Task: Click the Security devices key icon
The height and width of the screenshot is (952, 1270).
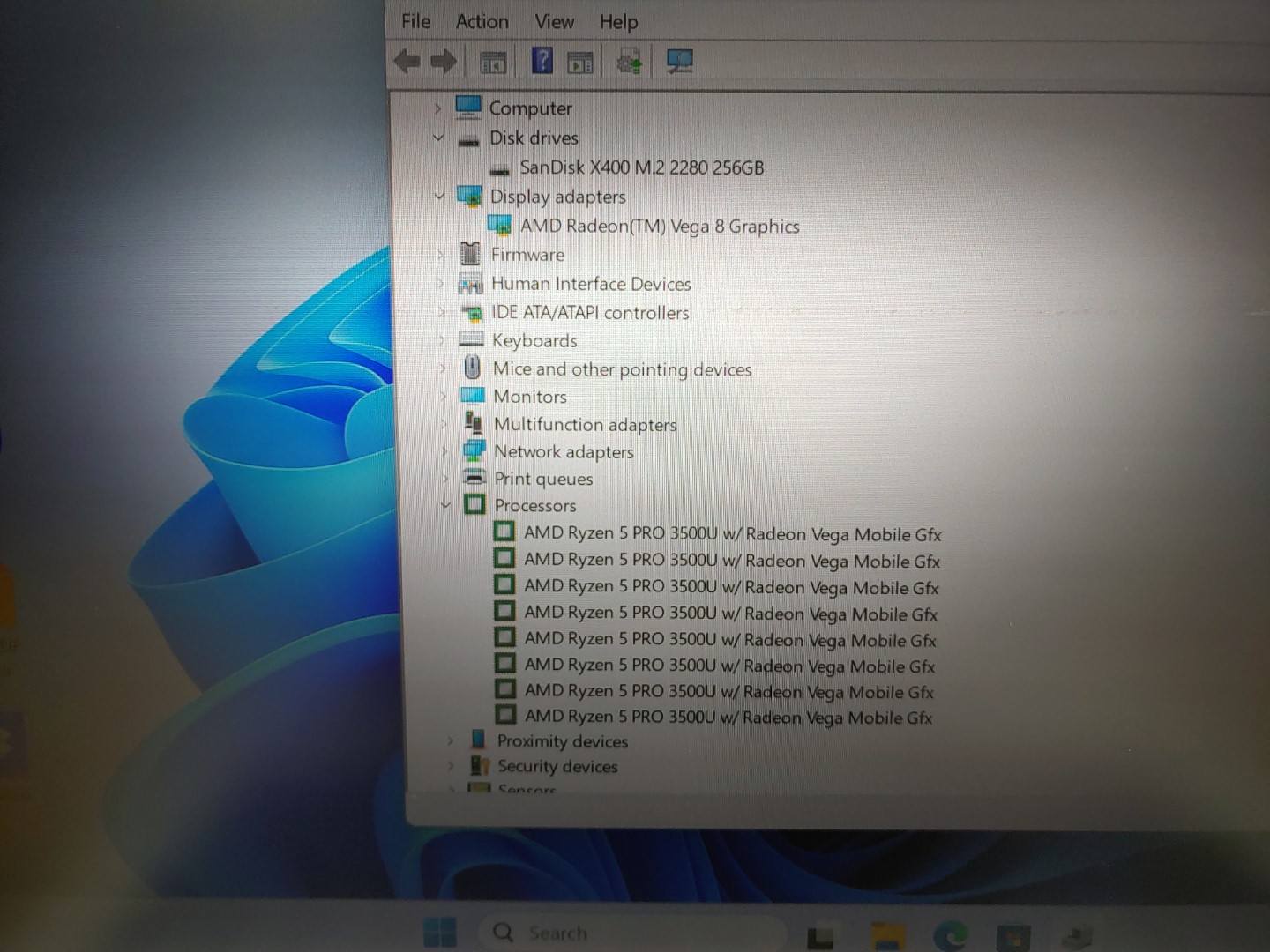Action: pos(479,764)
